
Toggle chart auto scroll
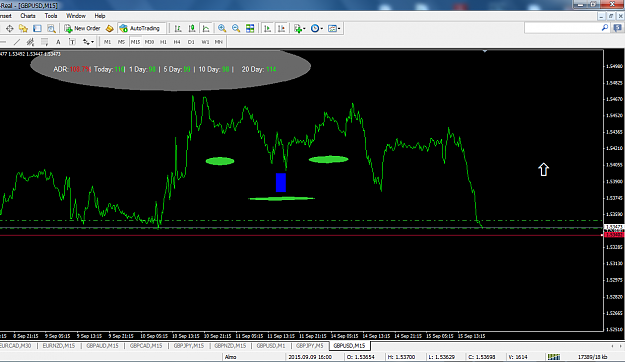tap(267, 28)
